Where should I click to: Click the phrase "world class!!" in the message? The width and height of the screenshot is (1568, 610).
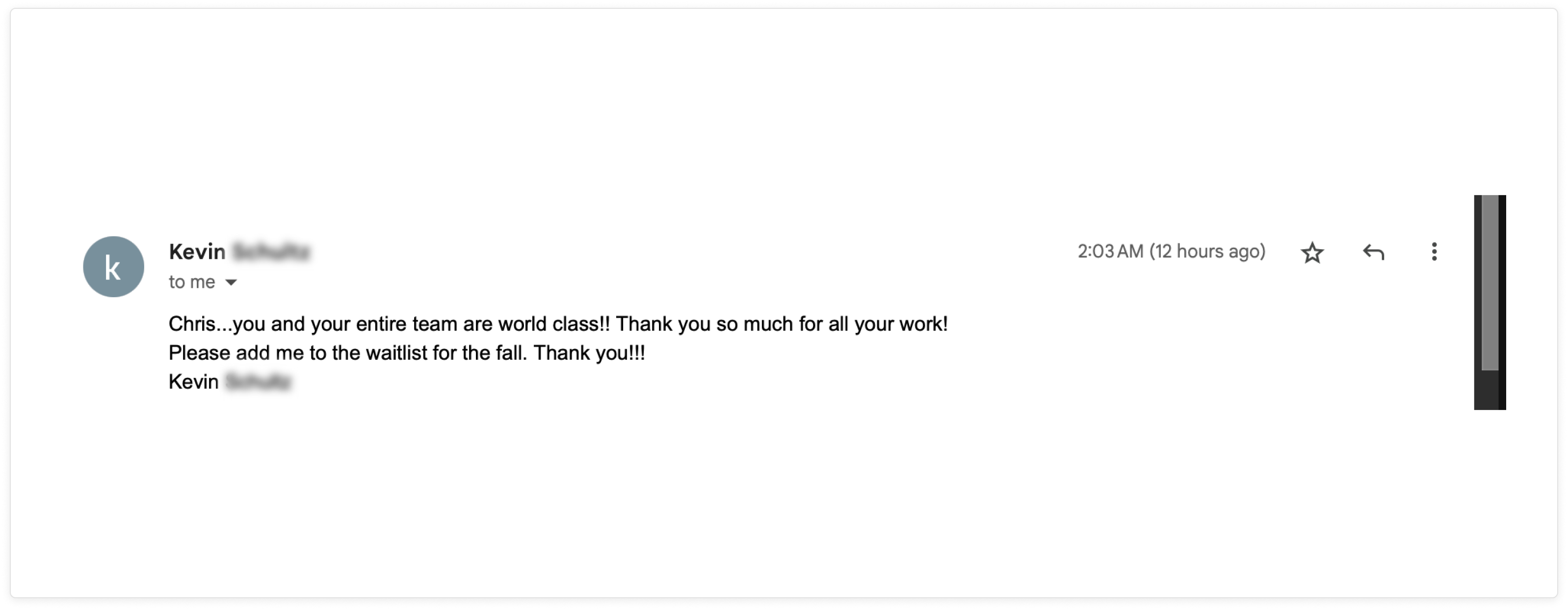[553, 324]
